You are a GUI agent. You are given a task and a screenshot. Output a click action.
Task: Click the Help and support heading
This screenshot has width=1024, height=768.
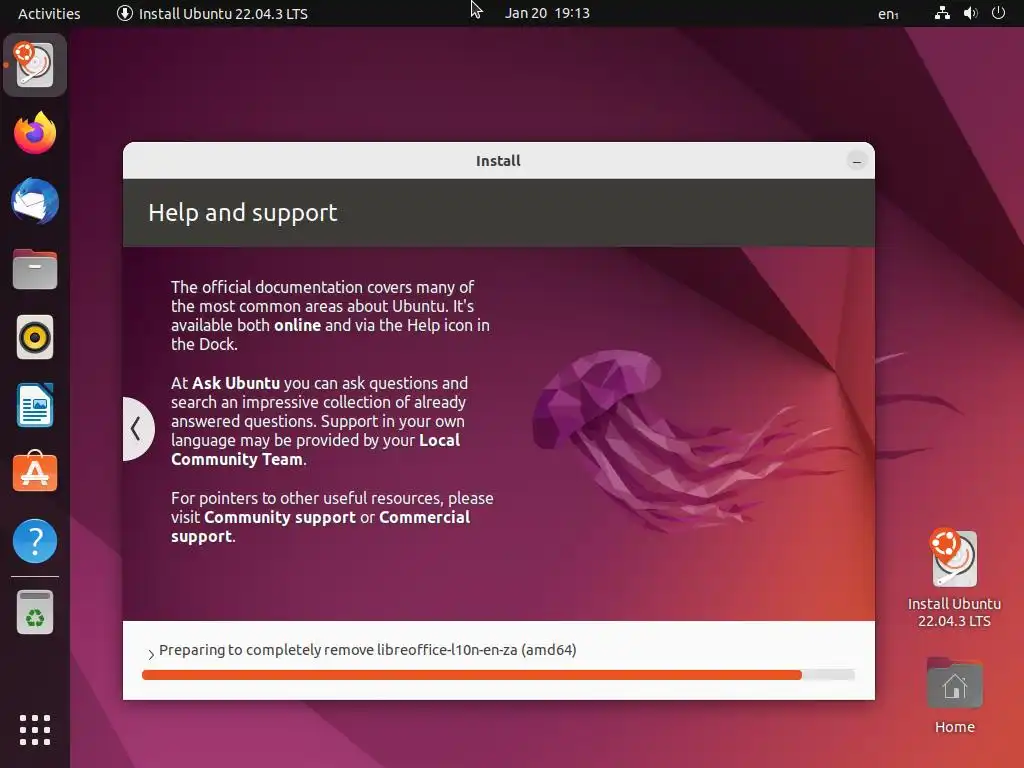point(242,213)
